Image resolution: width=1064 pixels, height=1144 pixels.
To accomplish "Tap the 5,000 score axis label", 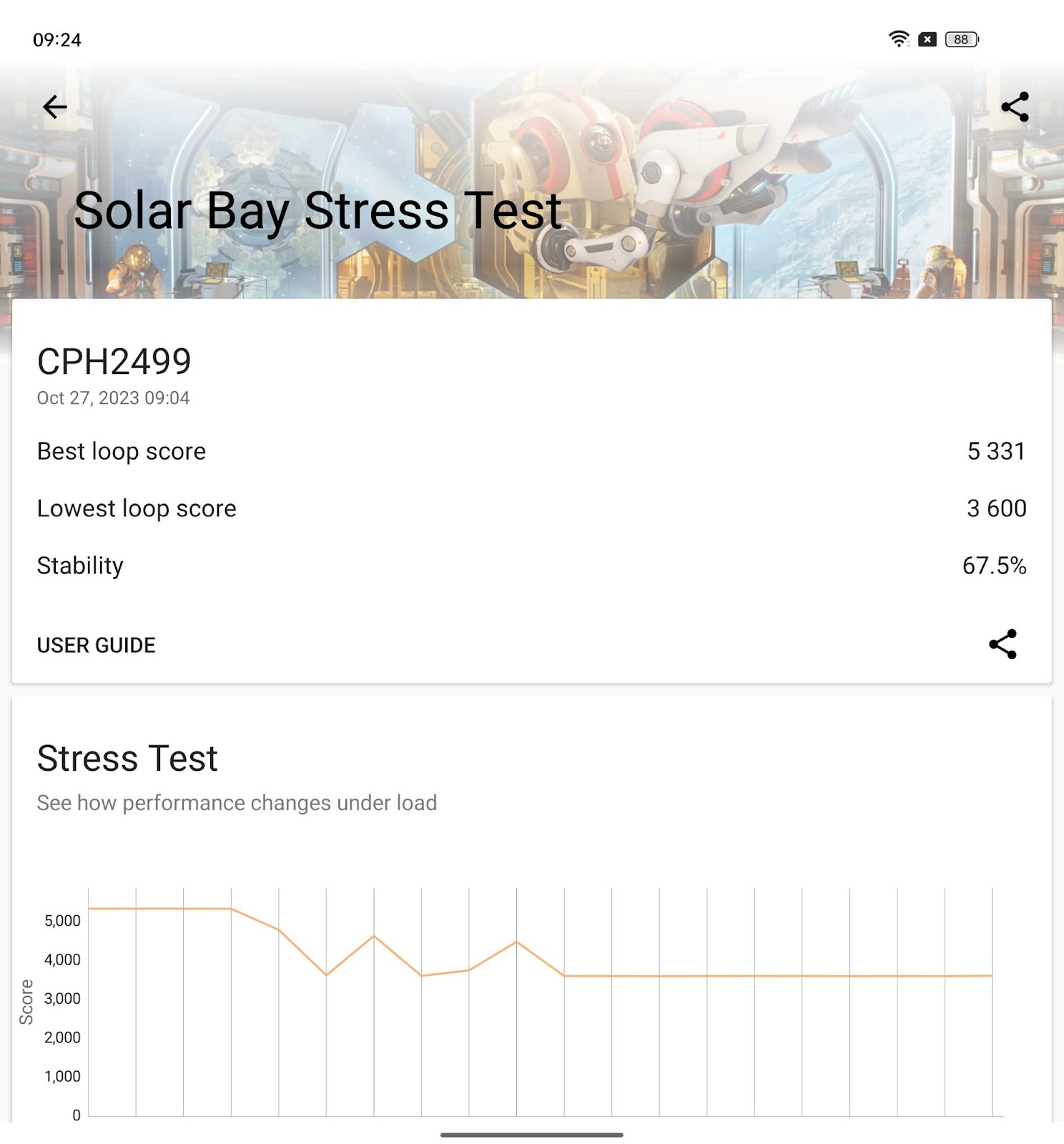I will tap(62, 921).
